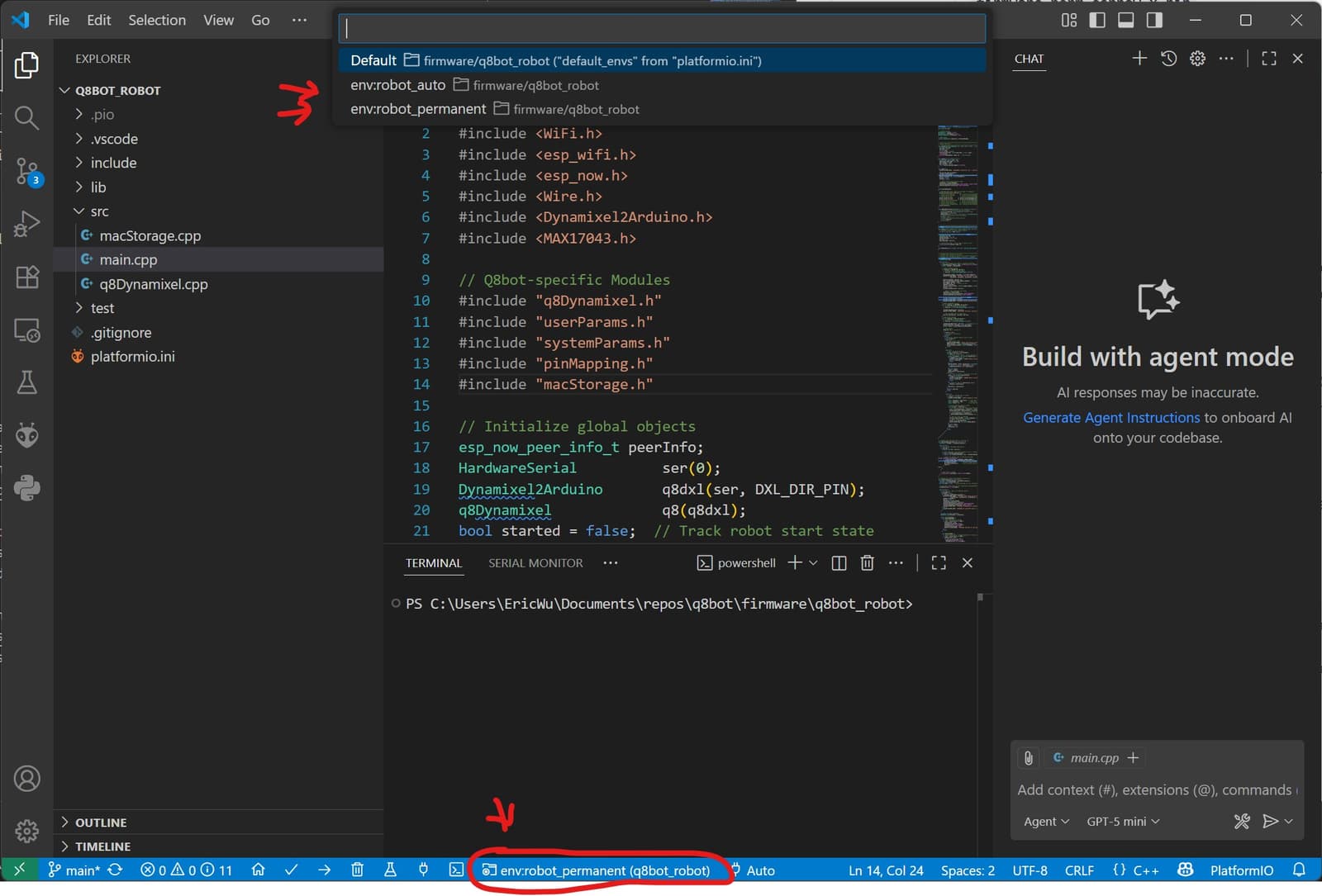Open the GPT-5 mini model dropdown

point(1124,821)
